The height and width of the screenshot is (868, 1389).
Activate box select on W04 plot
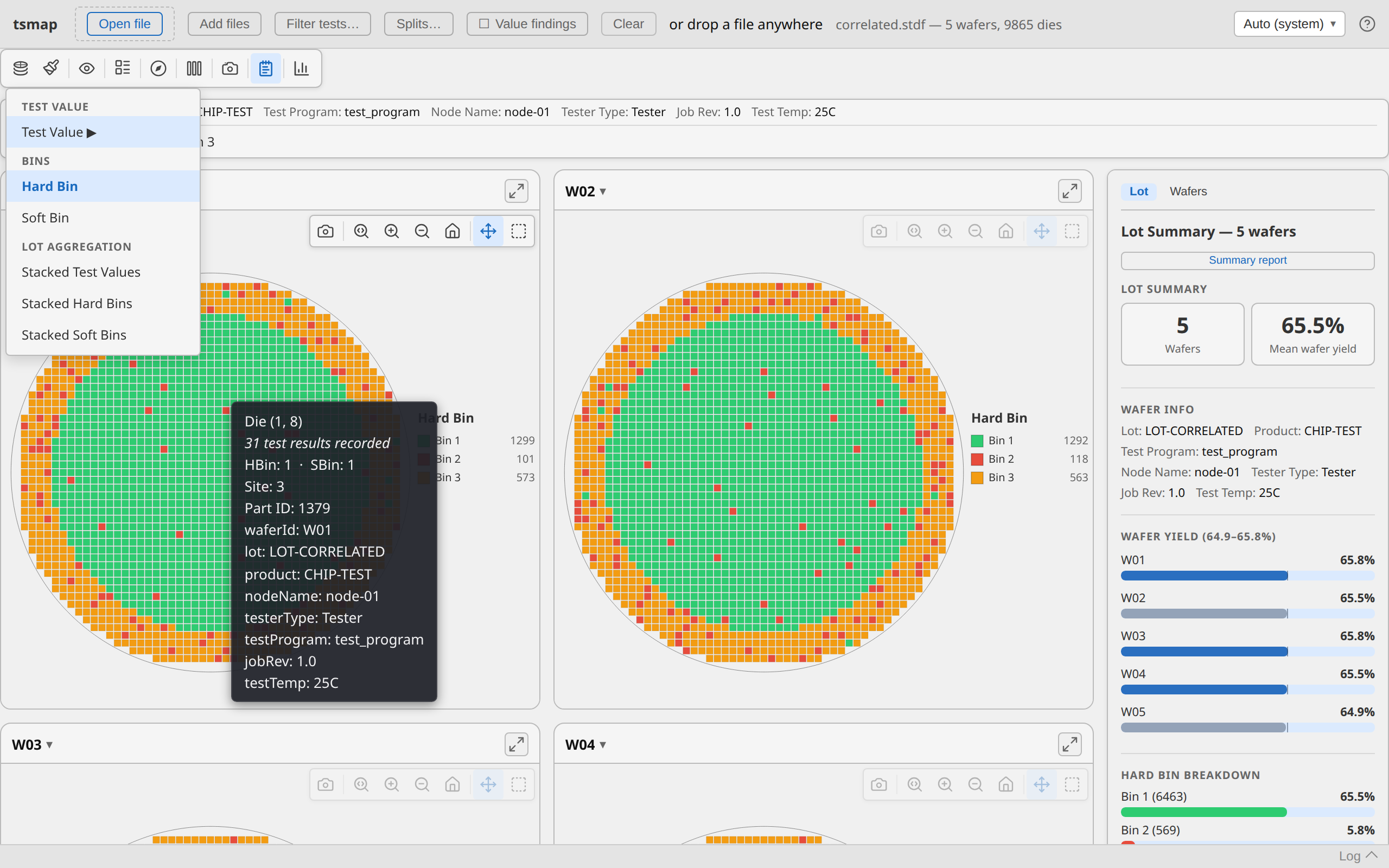point(1072,785)
